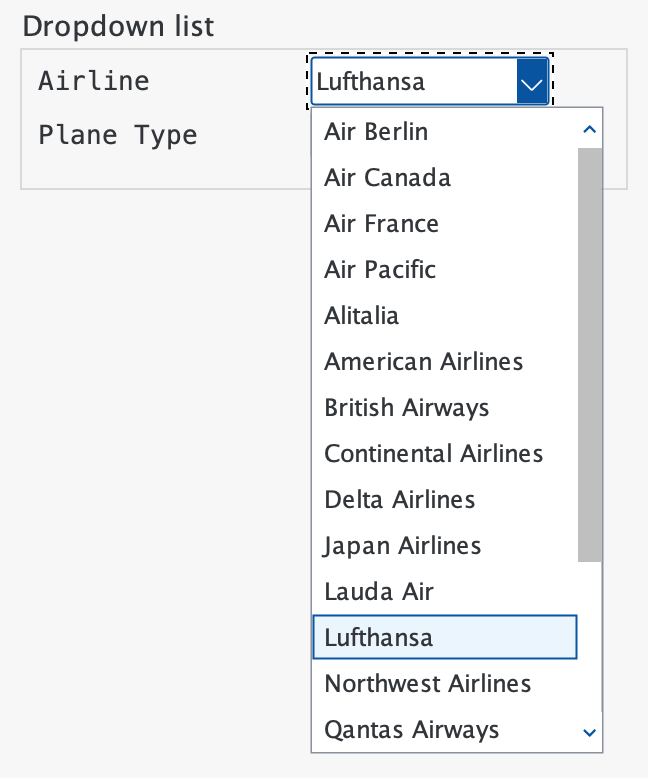Click the Plane Type label

click(118, 135)
